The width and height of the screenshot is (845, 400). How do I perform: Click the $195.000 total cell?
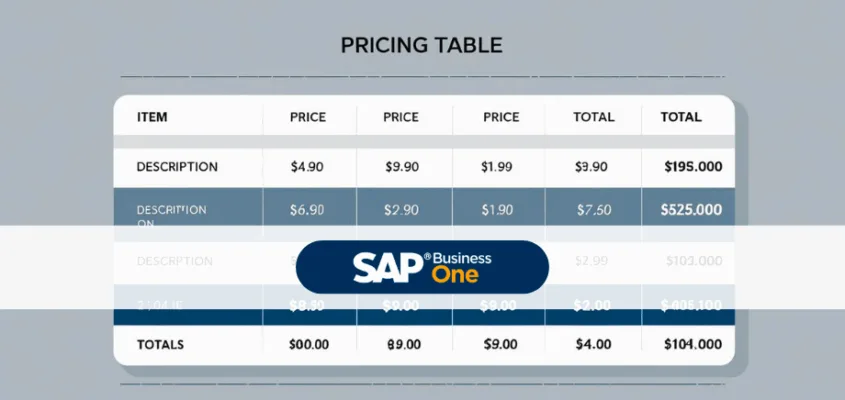pyautogui.click(x=693, y=167)
